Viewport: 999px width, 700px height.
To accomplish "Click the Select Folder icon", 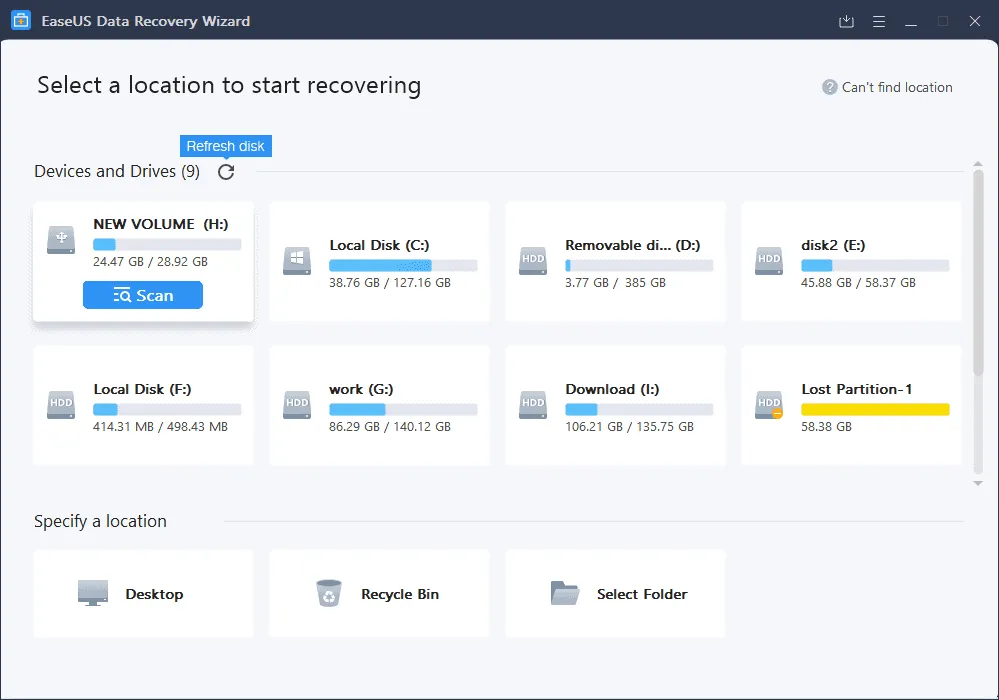I will [565, 592].
